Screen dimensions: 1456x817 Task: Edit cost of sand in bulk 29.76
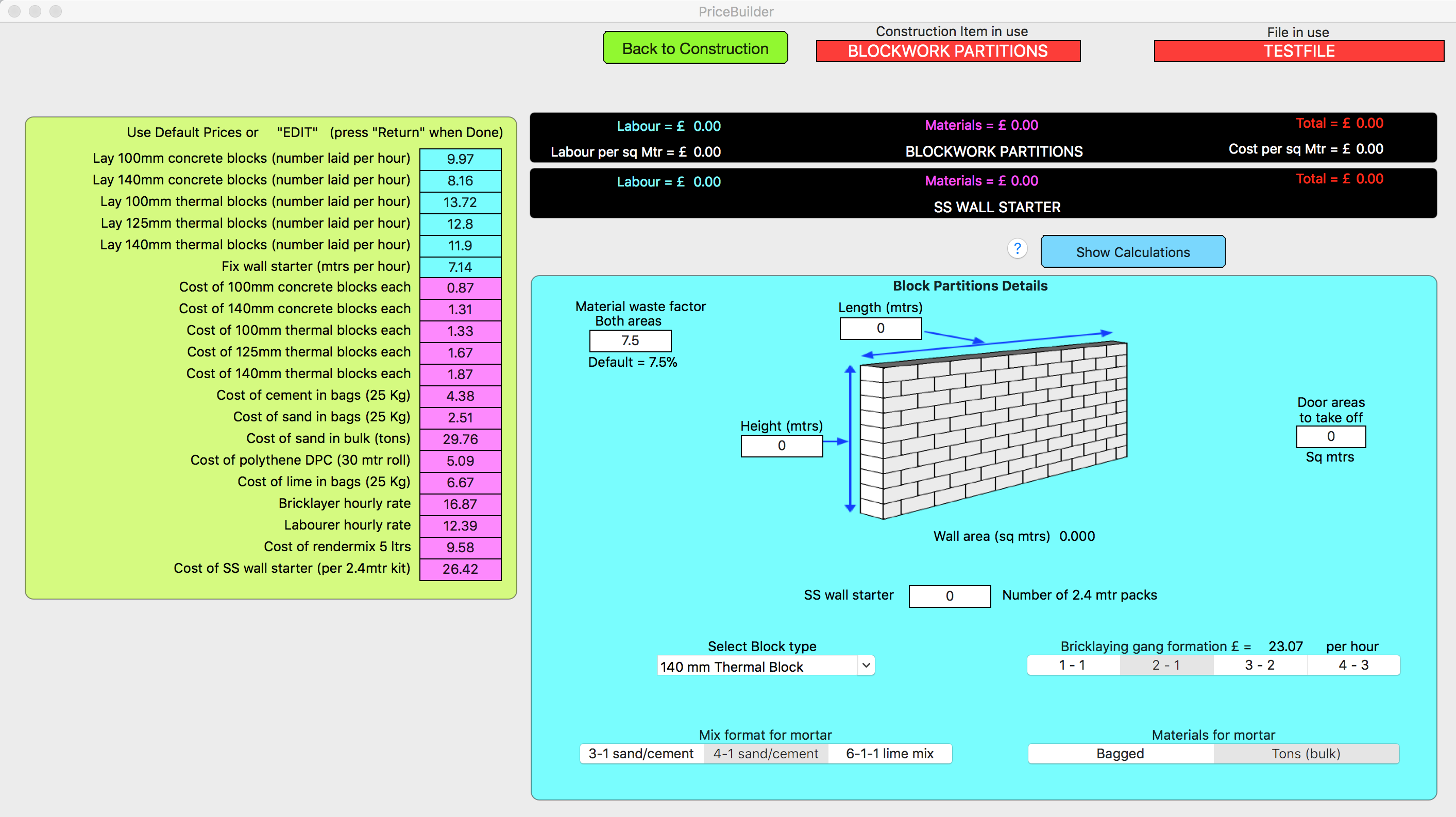tap(460, 439)
